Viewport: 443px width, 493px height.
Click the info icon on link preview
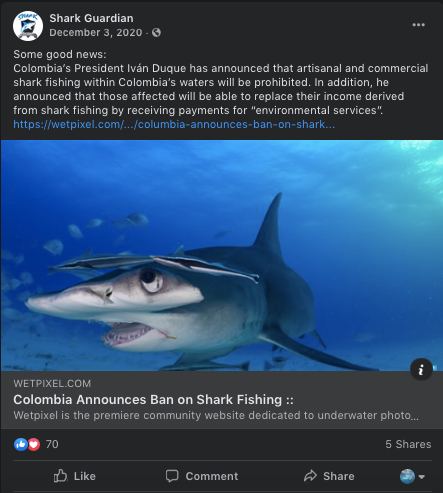tap(421, 369)
